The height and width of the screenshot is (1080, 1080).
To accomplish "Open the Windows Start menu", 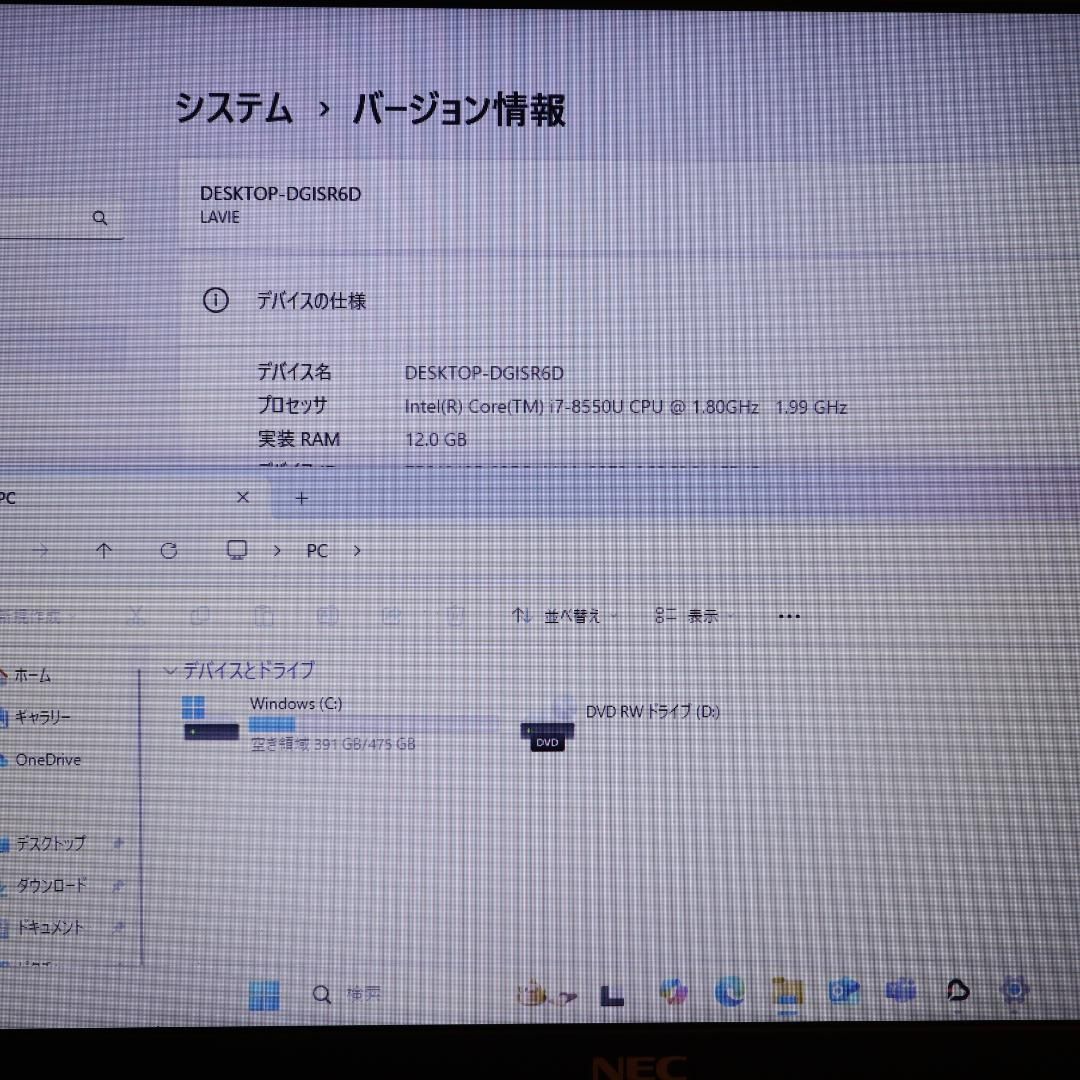I will coord(264,994).
